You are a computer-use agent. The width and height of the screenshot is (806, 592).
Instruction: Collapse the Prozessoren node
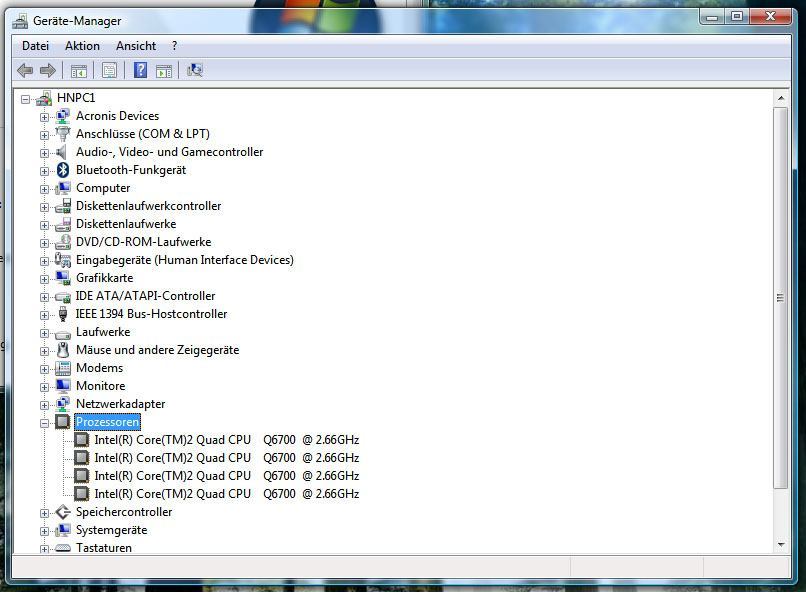44,423
